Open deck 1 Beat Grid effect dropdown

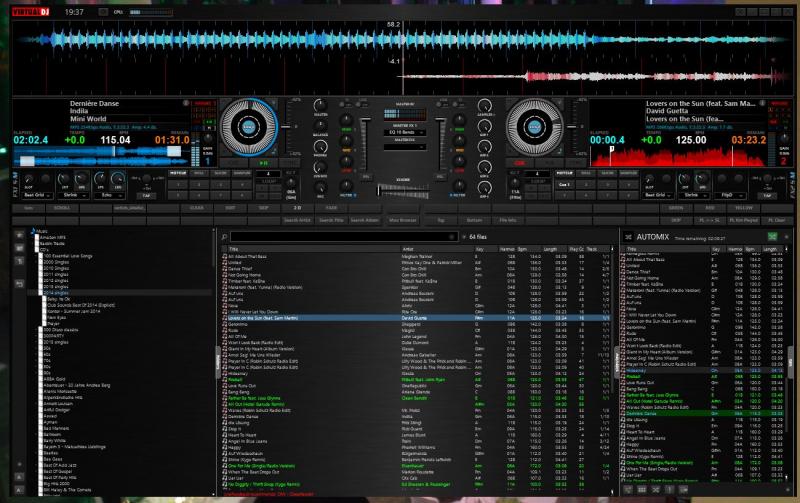[37, 195]
